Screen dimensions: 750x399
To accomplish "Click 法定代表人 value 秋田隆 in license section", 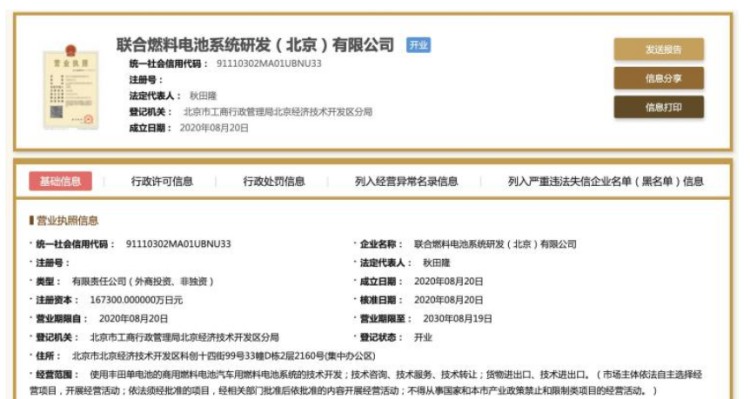I will pos(436,263).
